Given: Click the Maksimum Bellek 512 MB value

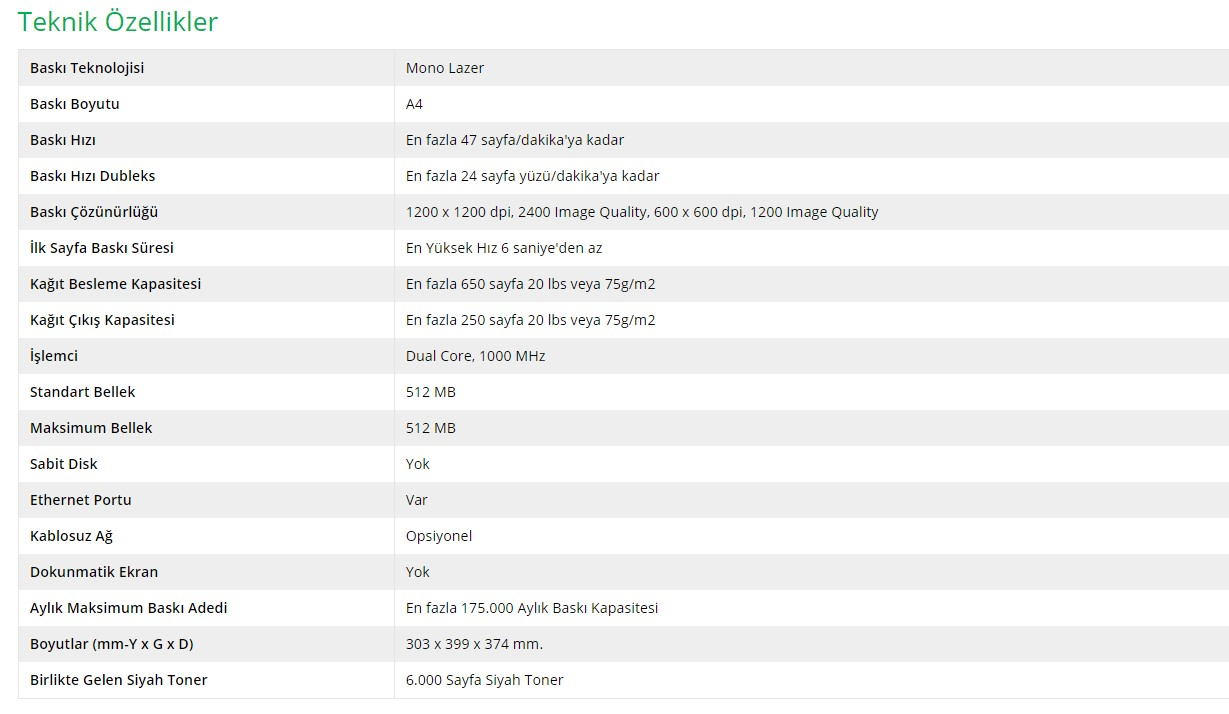Looking at the screenshot, I should point(431,428).
